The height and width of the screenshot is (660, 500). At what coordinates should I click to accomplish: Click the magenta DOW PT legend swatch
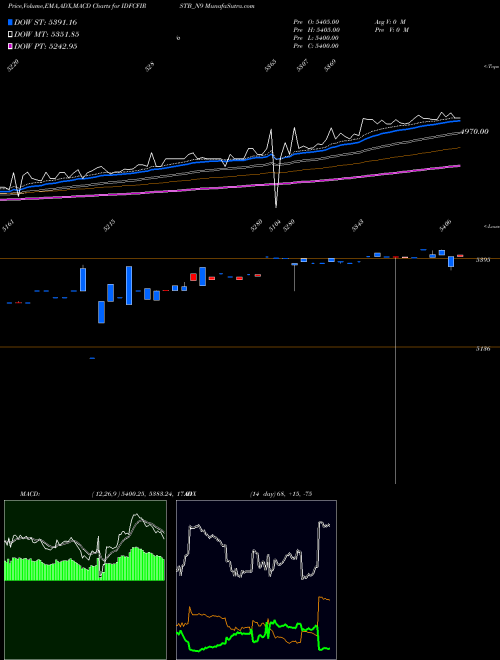[10, 46]
